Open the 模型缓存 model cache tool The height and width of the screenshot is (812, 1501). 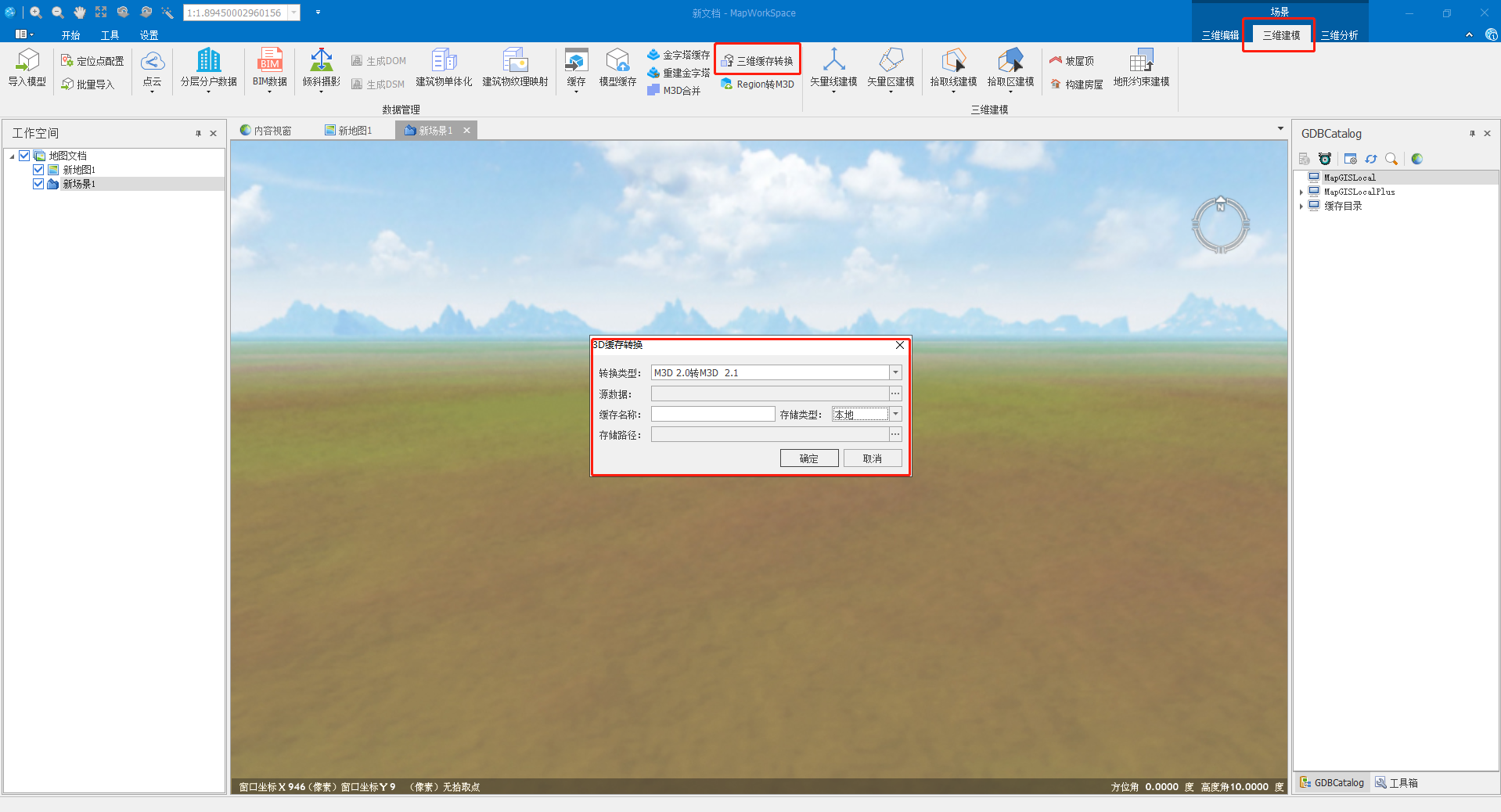click(617, 61)
